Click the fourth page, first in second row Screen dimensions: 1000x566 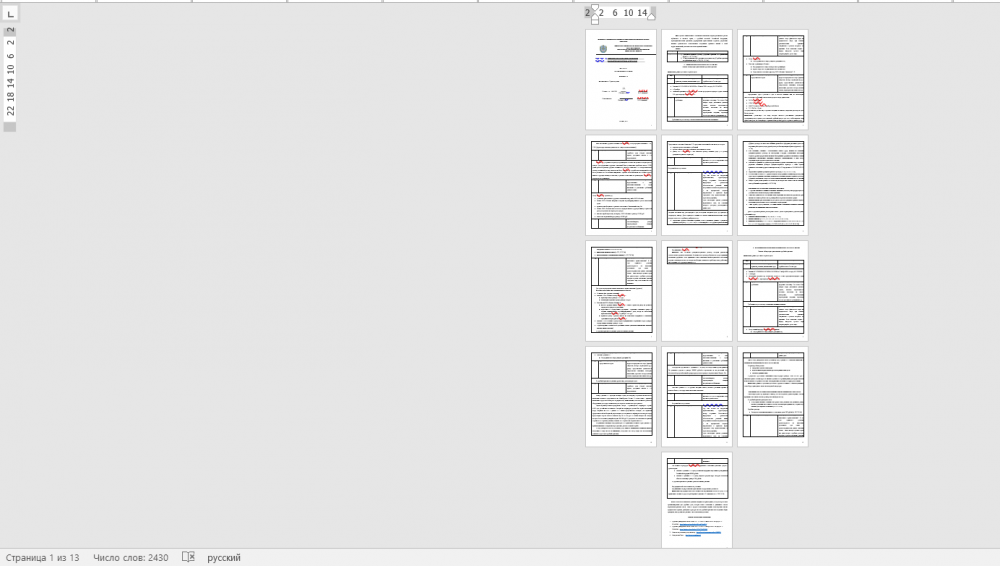point(621,185)
